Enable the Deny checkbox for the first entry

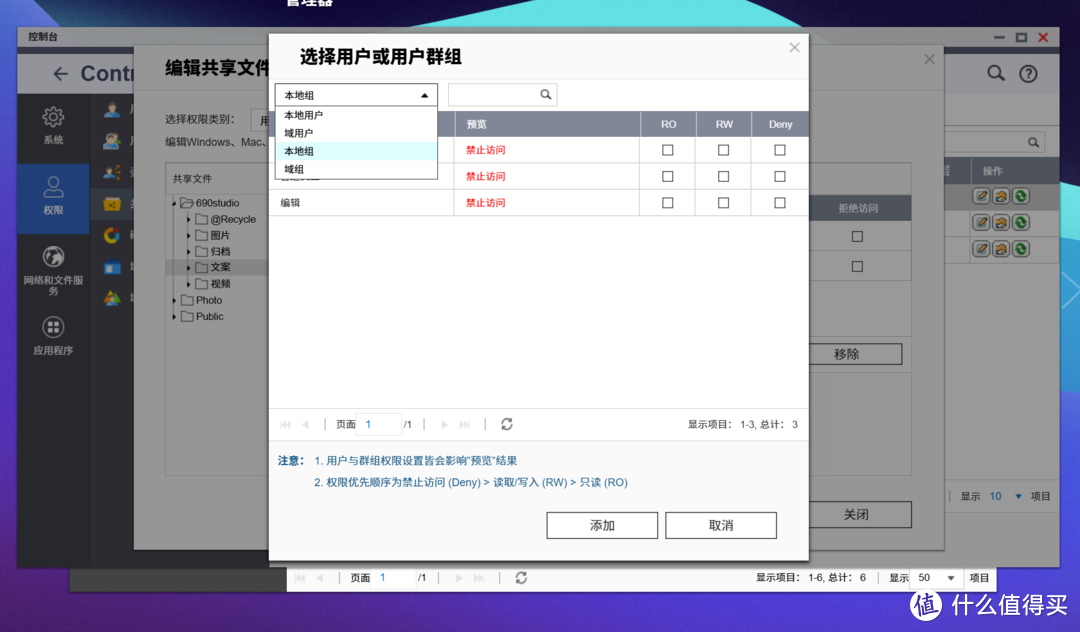[779, 150]
